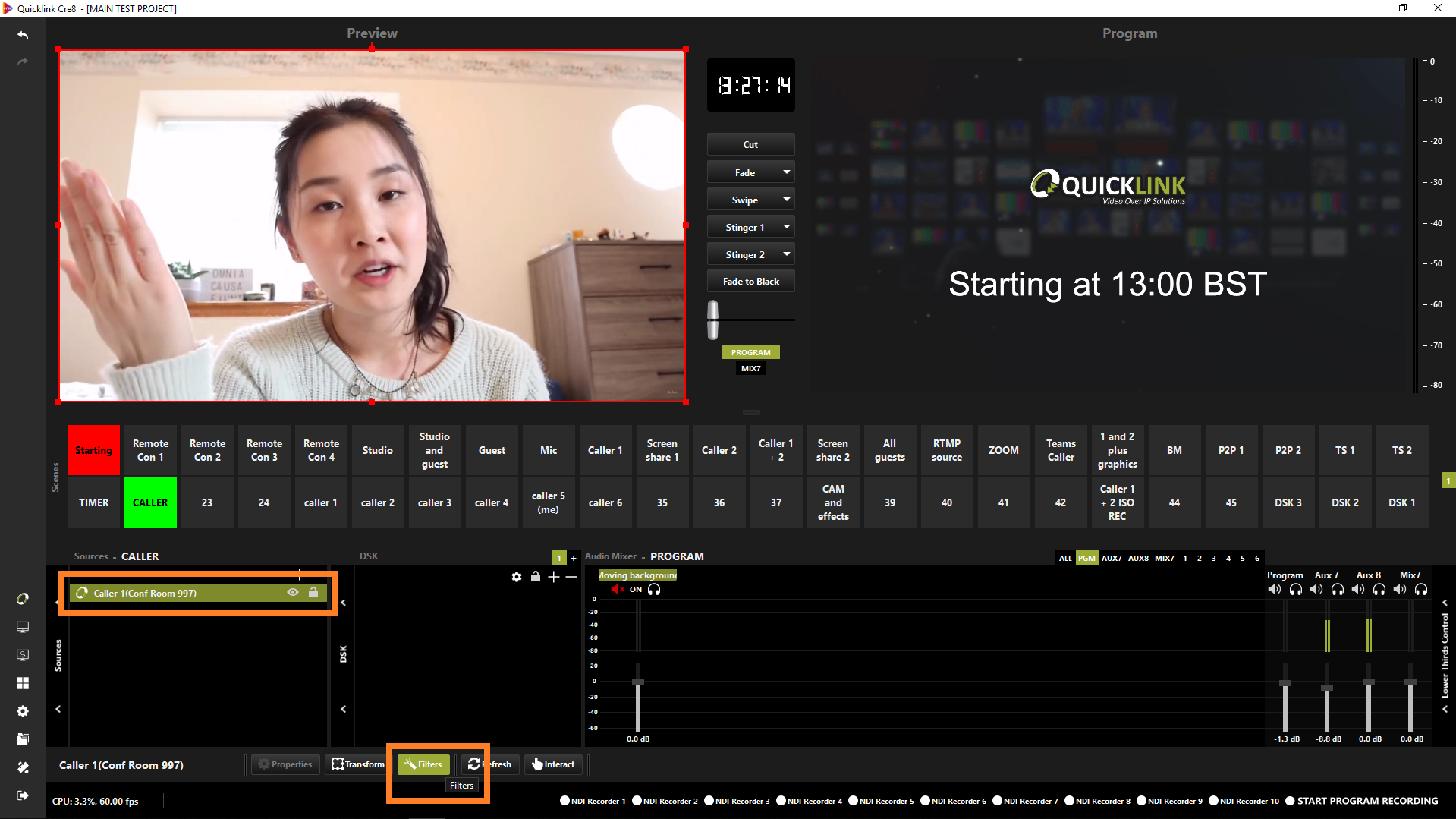Image resolution: width=1456 pixels, height=819 pixels.
Task: Click the Aux 7 volume fader
Action: [x=1327, y=688]
